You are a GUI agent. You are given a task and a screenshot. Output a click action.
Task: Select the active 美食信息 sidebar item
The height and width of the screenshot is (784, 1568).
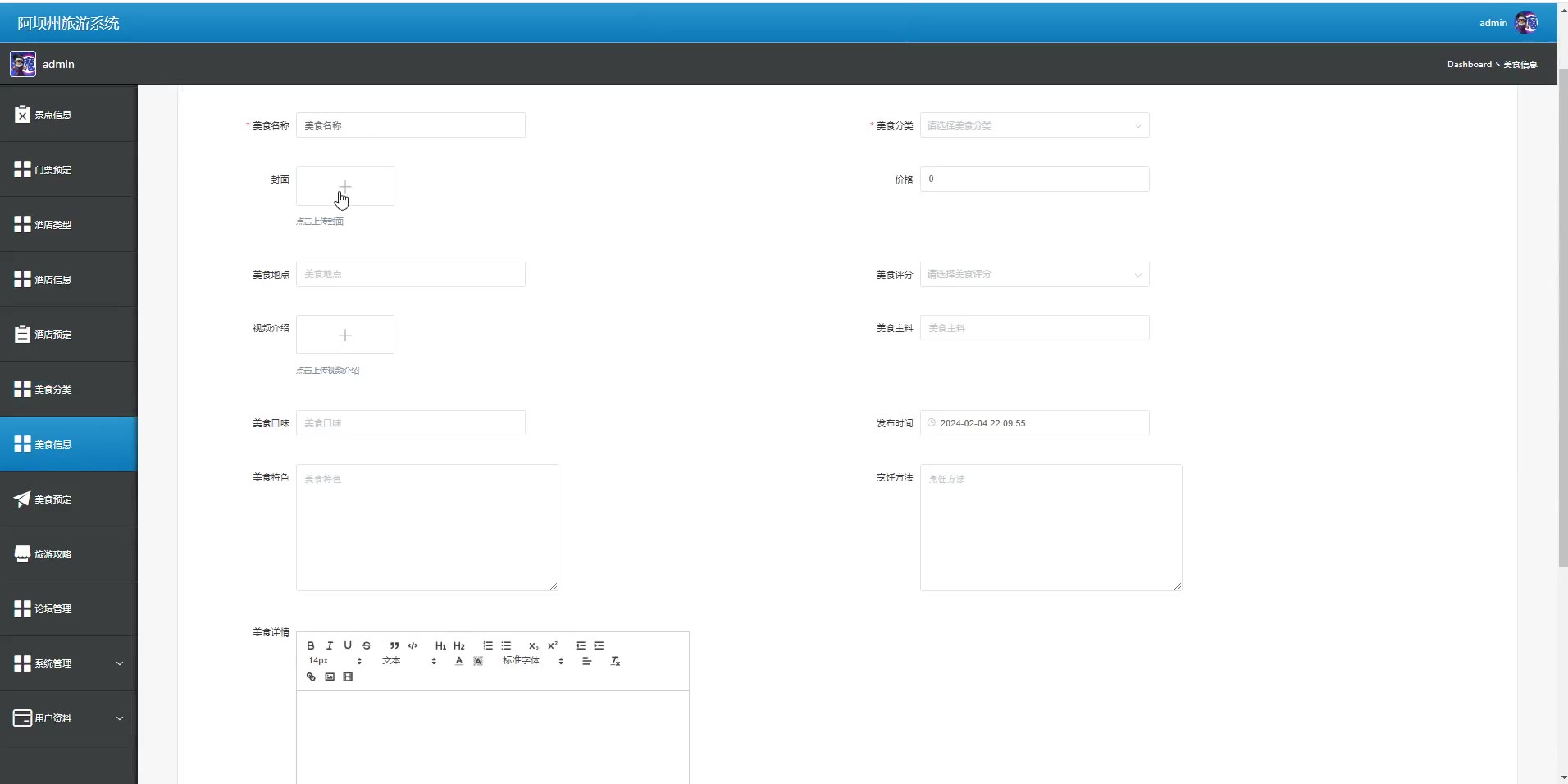[68, 444]
